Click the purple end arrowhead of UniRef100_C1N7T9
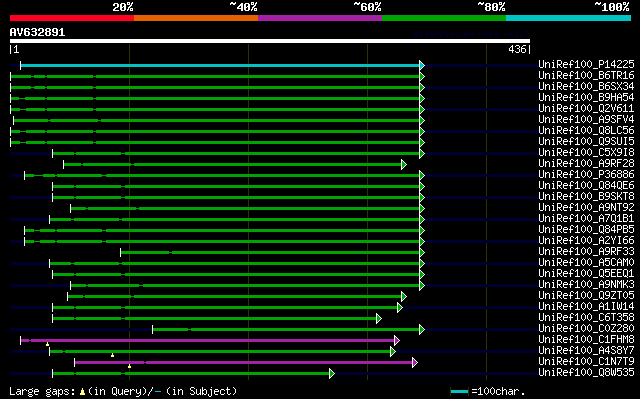Viewport: 640px width, 399px height. coord(415,362)
